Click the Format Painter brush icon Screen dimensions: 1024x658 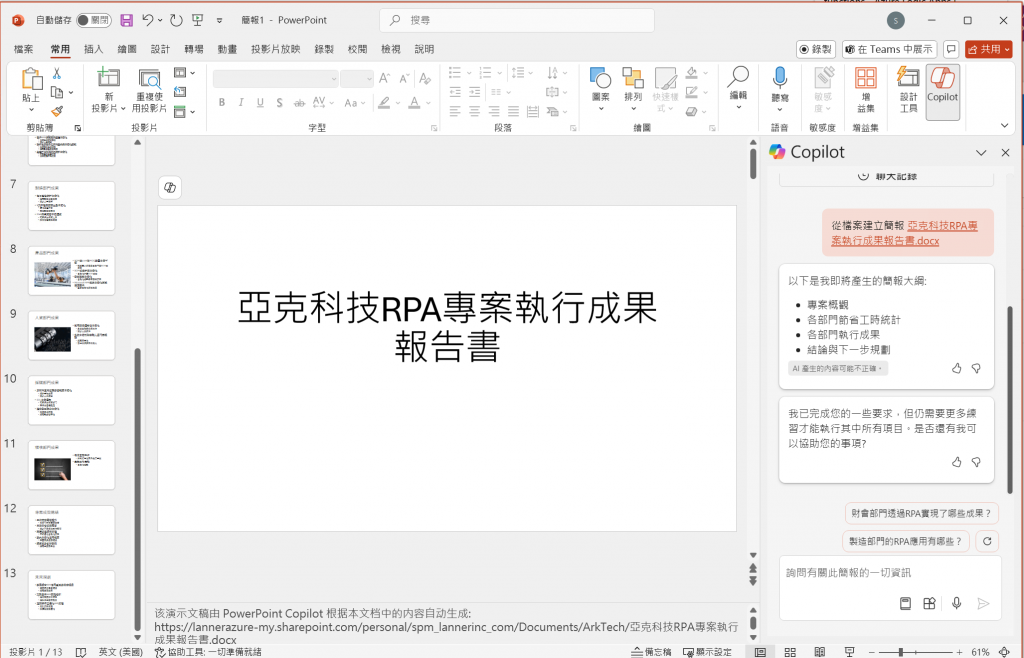[57, 112]
